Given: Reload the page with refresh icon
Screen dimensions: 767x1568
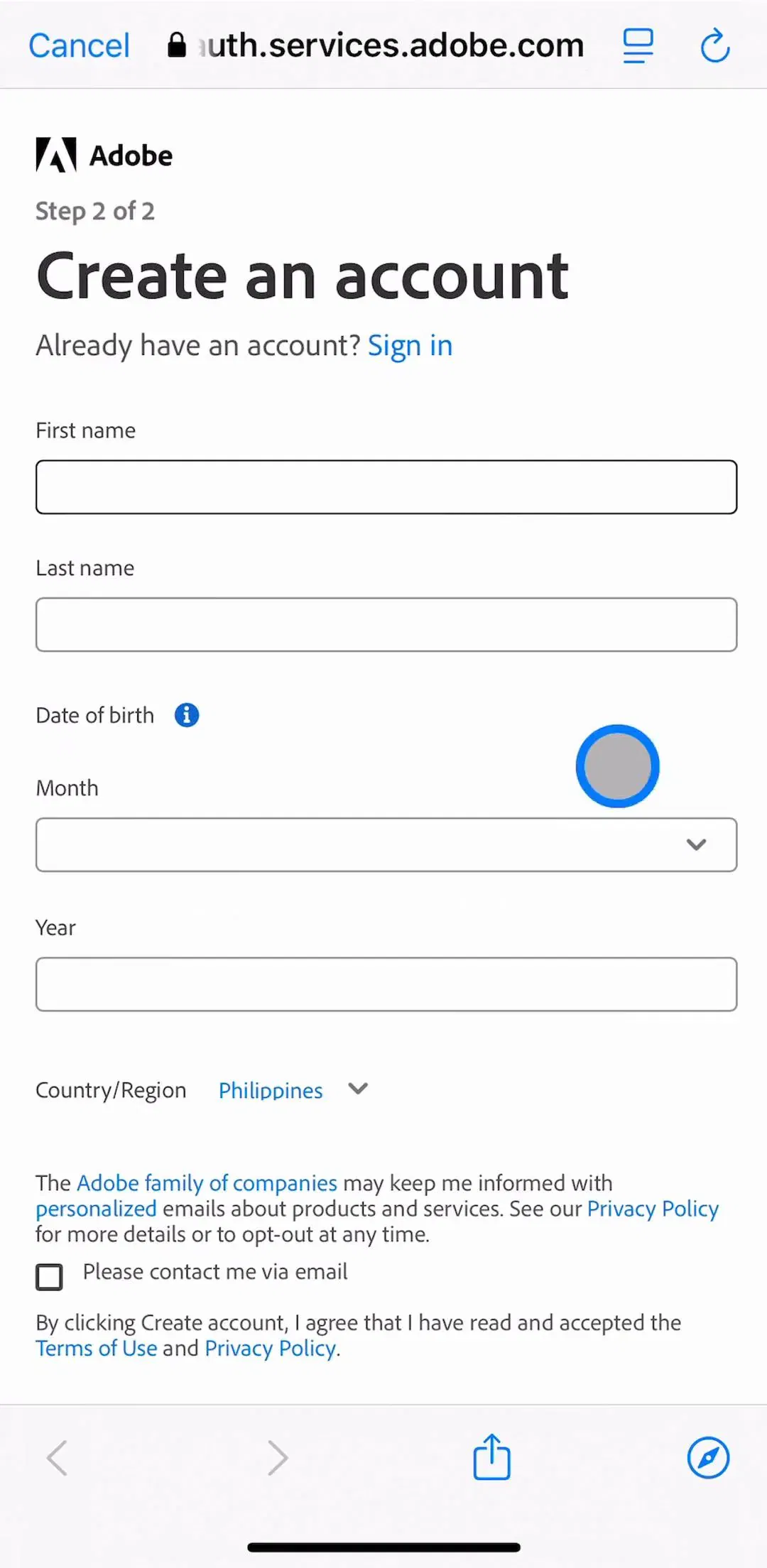Looking at the screenshot, I should (714, 46).
